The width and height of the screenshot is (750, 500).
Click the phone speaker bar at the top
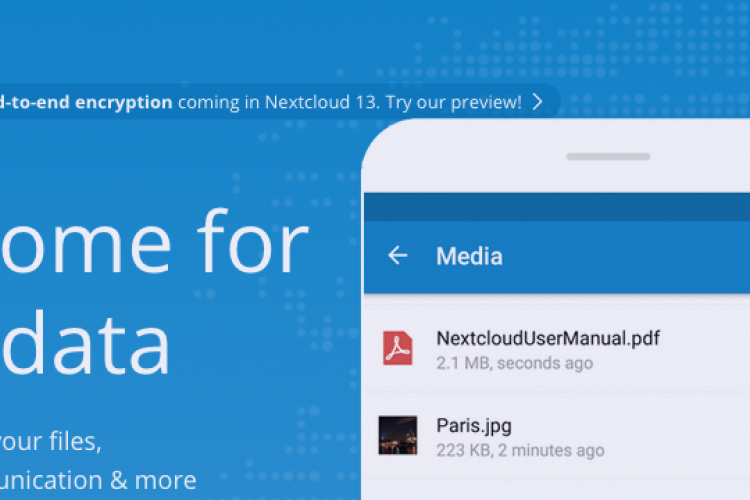pos(608,156)
